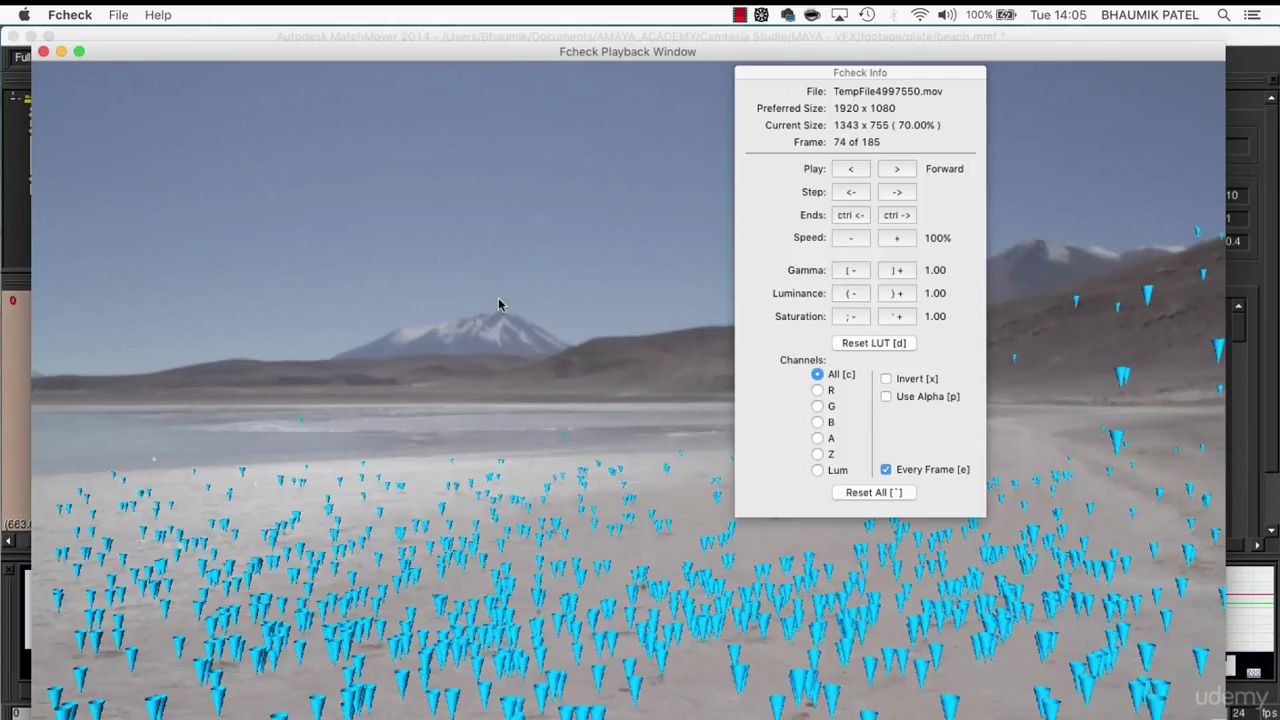This screenshot has height=720, width=1280.
Task: Click the red film strip icon in menu bar
Action: pyautogui.click(x=739, y=14)
